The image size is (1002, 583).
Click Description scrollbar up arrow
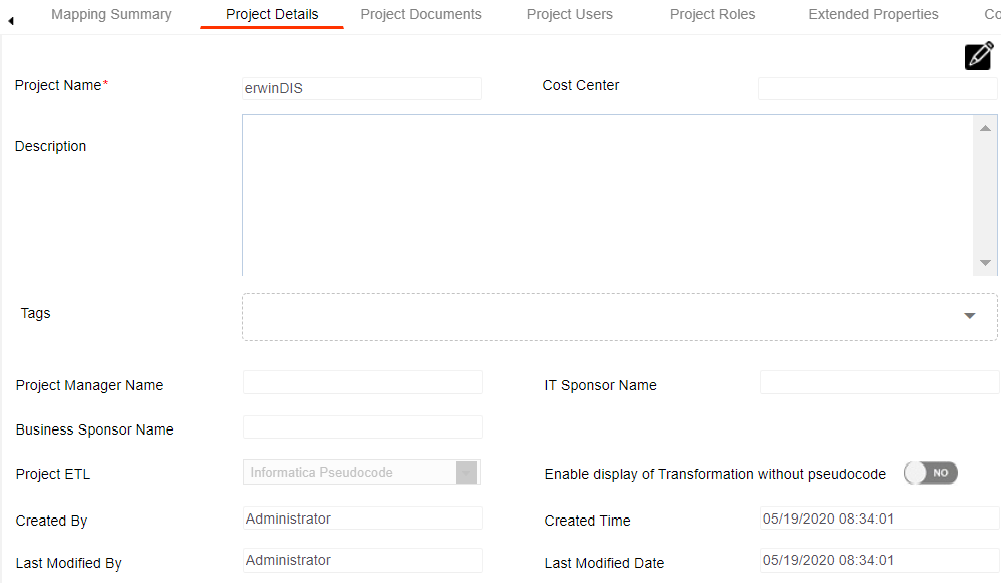[x=985, y=128]
